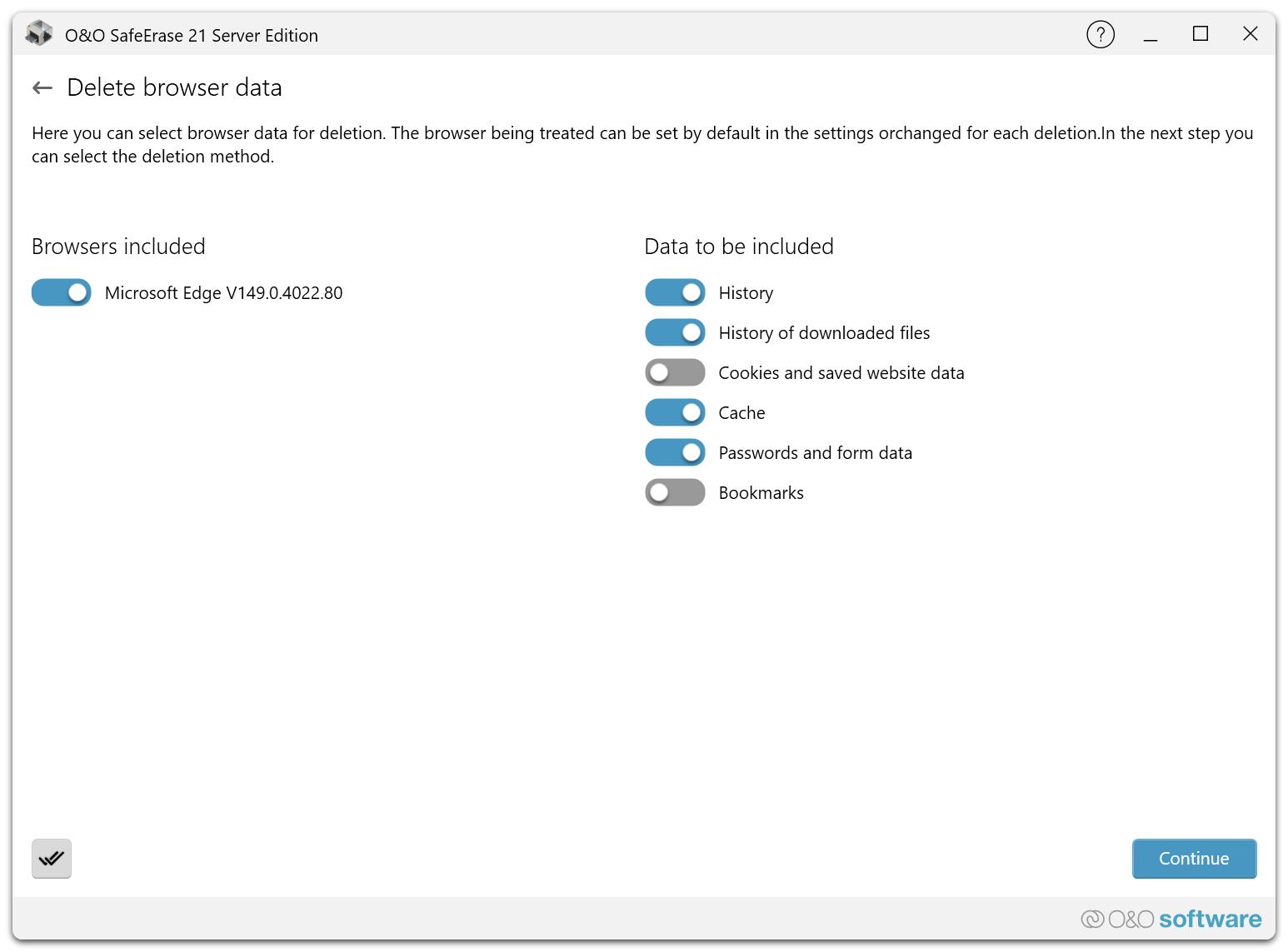
Task: Click the O&O SafeErase app icon
Action: (39, 34)
